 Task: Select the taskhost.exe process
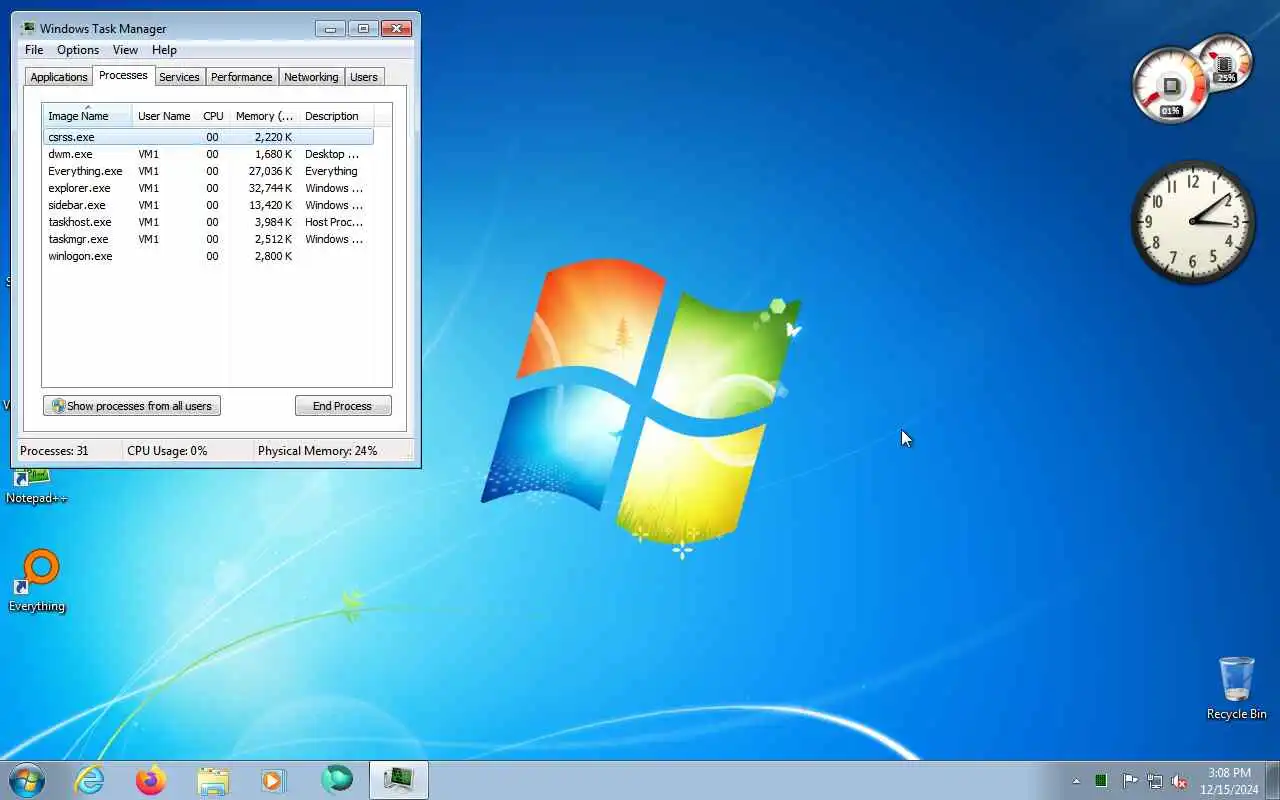click(208, 222)
